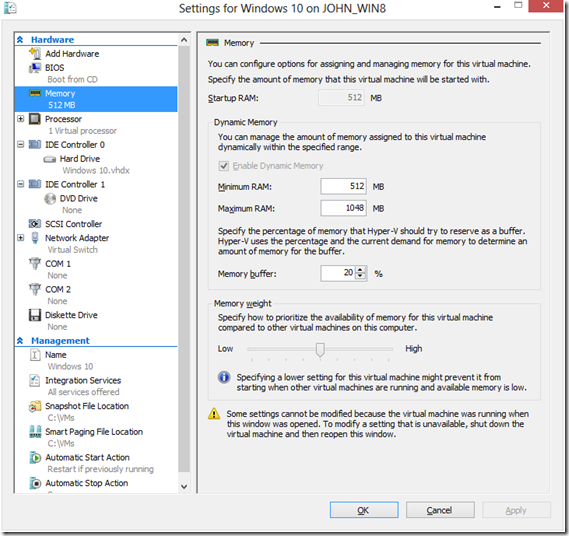Click the 'Boot from CD' label

pyautogui.click(x=73, y=79)
